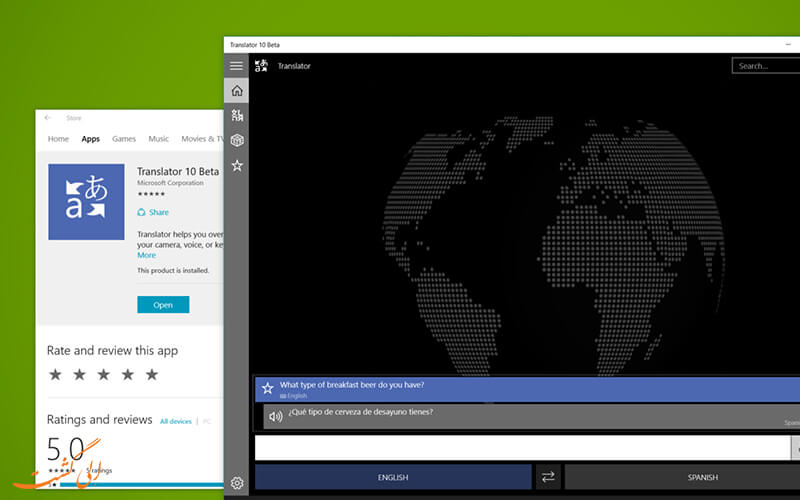Click the translation text input field
Screen dimensions: 800x500
pyautogui.click(x=522, y=448)
